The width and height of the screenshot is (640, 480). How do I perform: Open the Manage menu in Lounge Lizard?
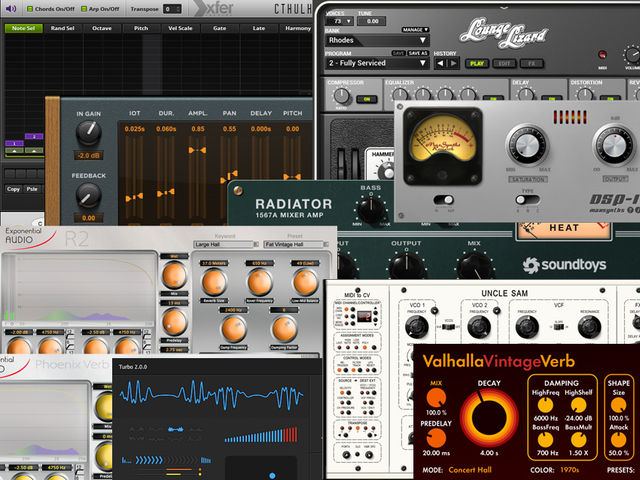(415, 30)
